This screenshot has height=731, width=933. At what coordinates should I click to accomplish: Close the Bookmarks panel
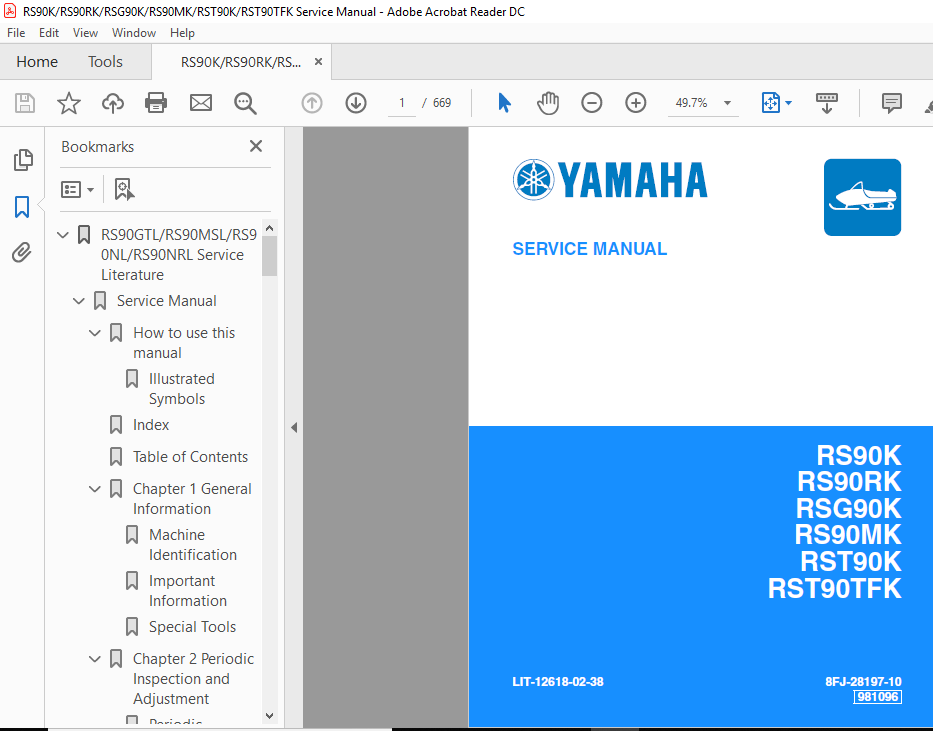click(256, 146)
